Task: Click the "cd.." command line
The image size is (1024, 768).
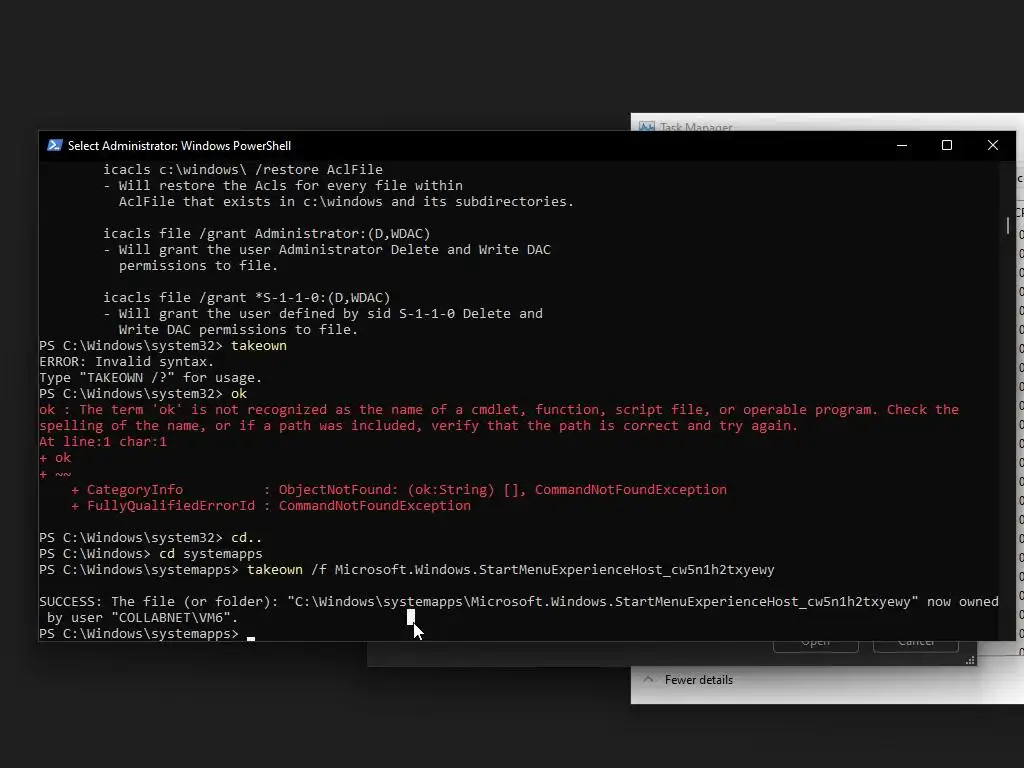Action: click(x=150, y=537)
